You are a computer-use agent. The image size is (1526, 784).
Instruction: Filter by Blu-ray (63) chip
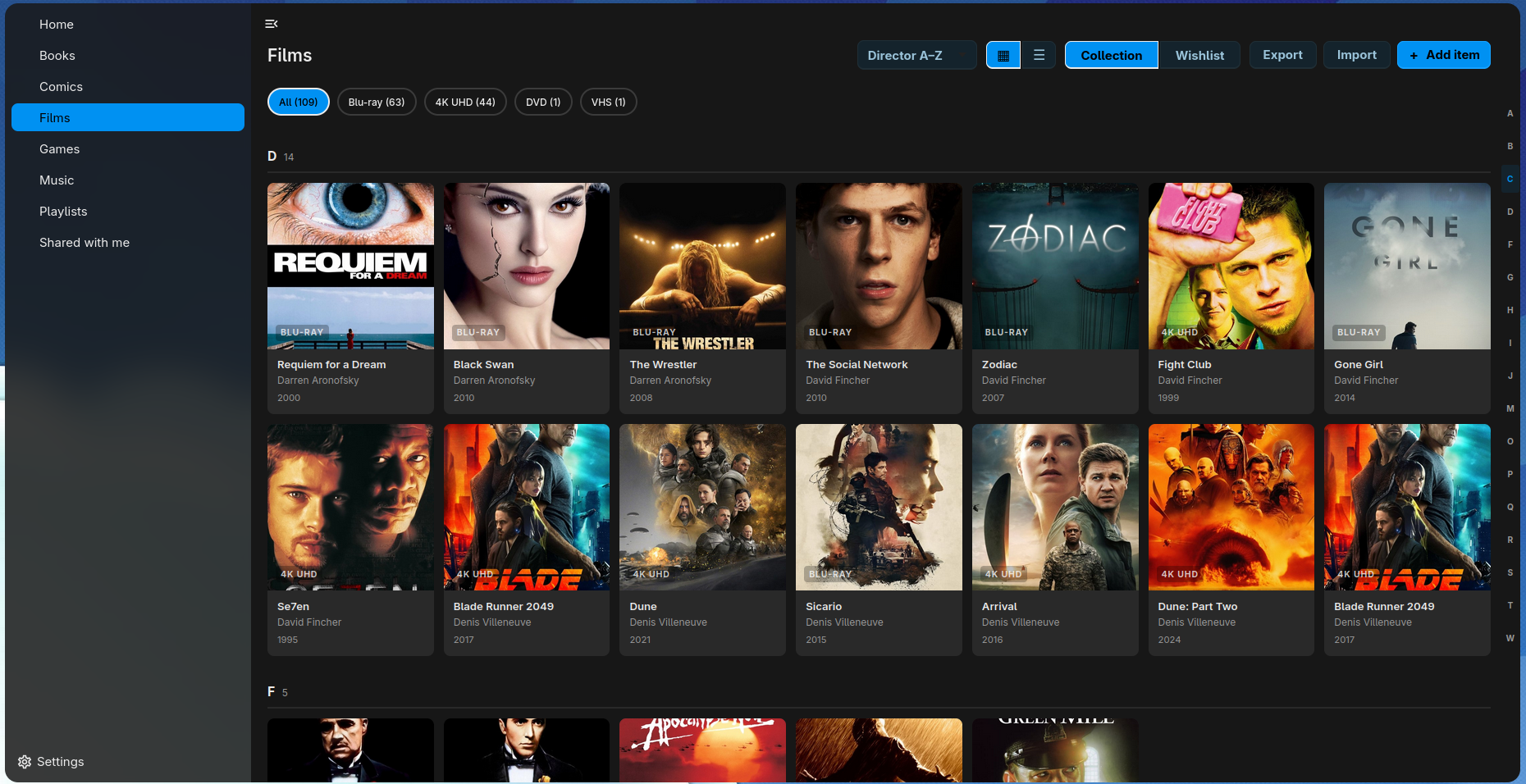(x=377, y=102)
